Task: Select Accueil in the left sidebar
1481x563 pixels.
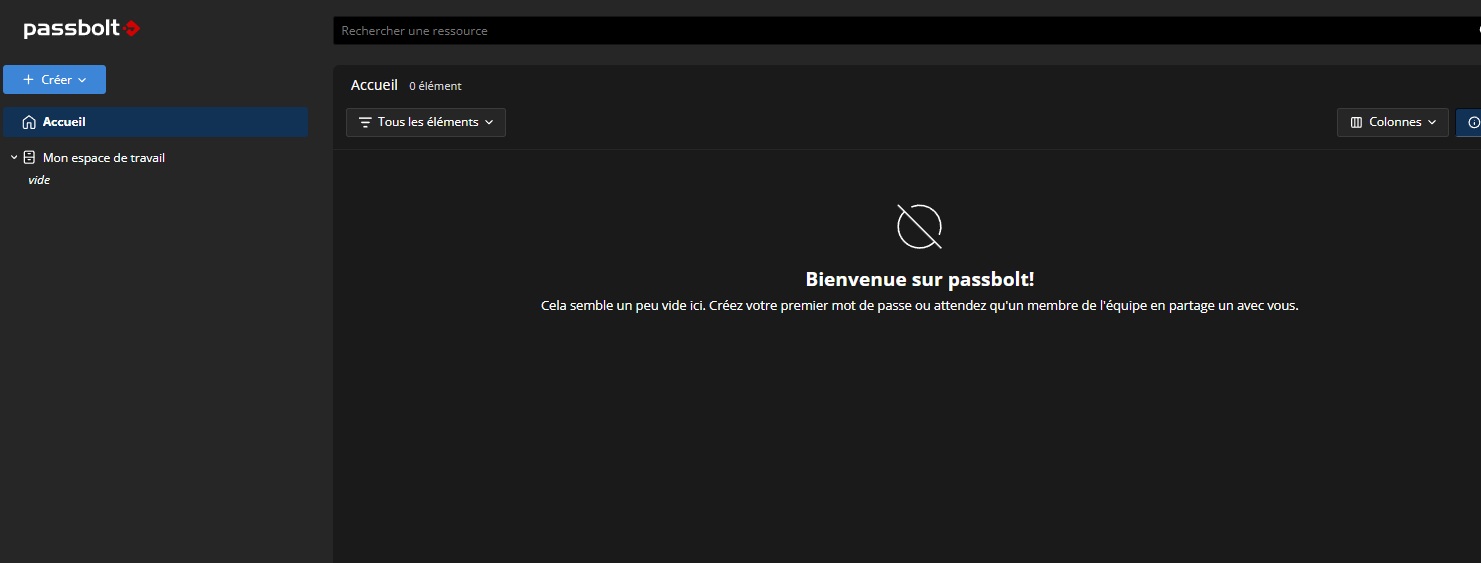Action: (x=64, y=122)
